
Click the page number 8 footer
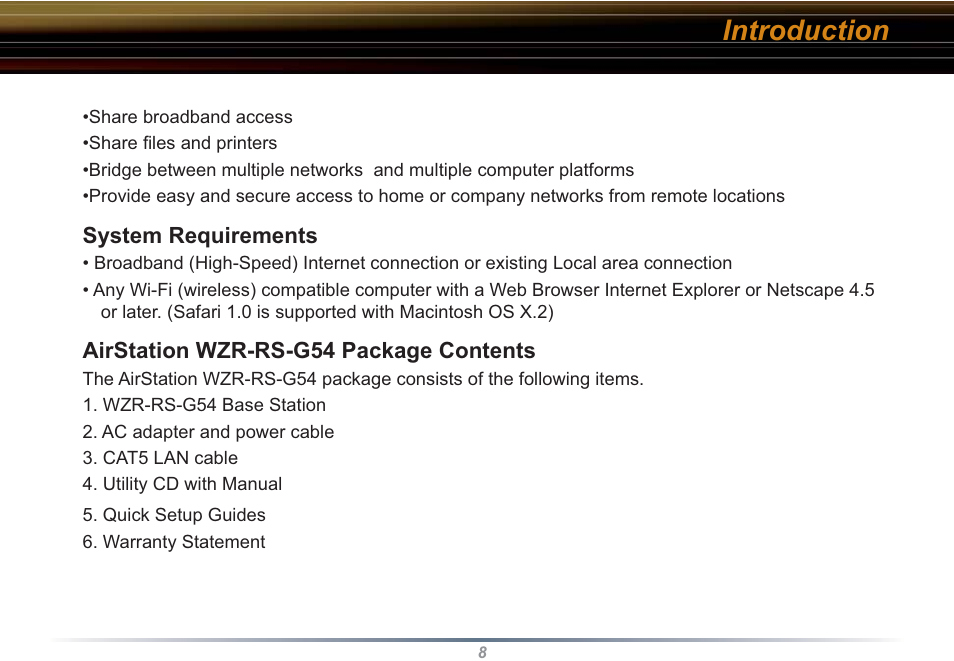pos(482,652)
